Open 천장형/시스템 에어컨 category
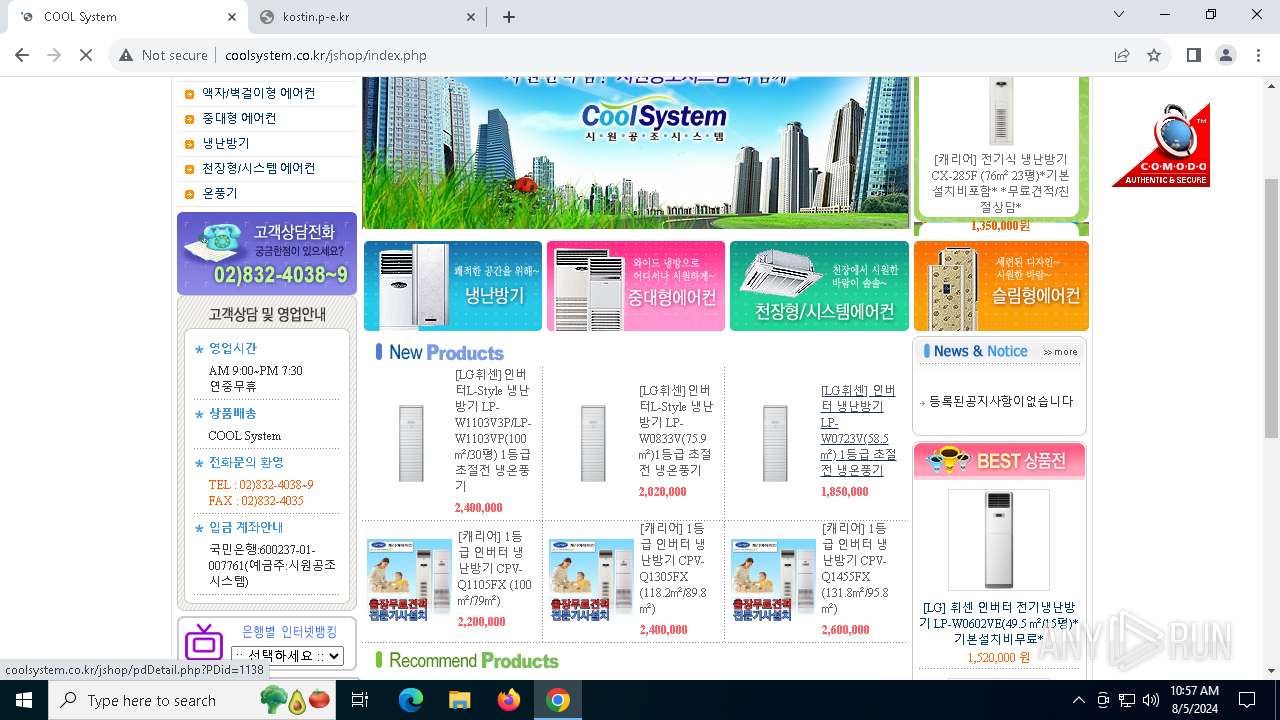 pyautogui.click(x=258, y=168)
